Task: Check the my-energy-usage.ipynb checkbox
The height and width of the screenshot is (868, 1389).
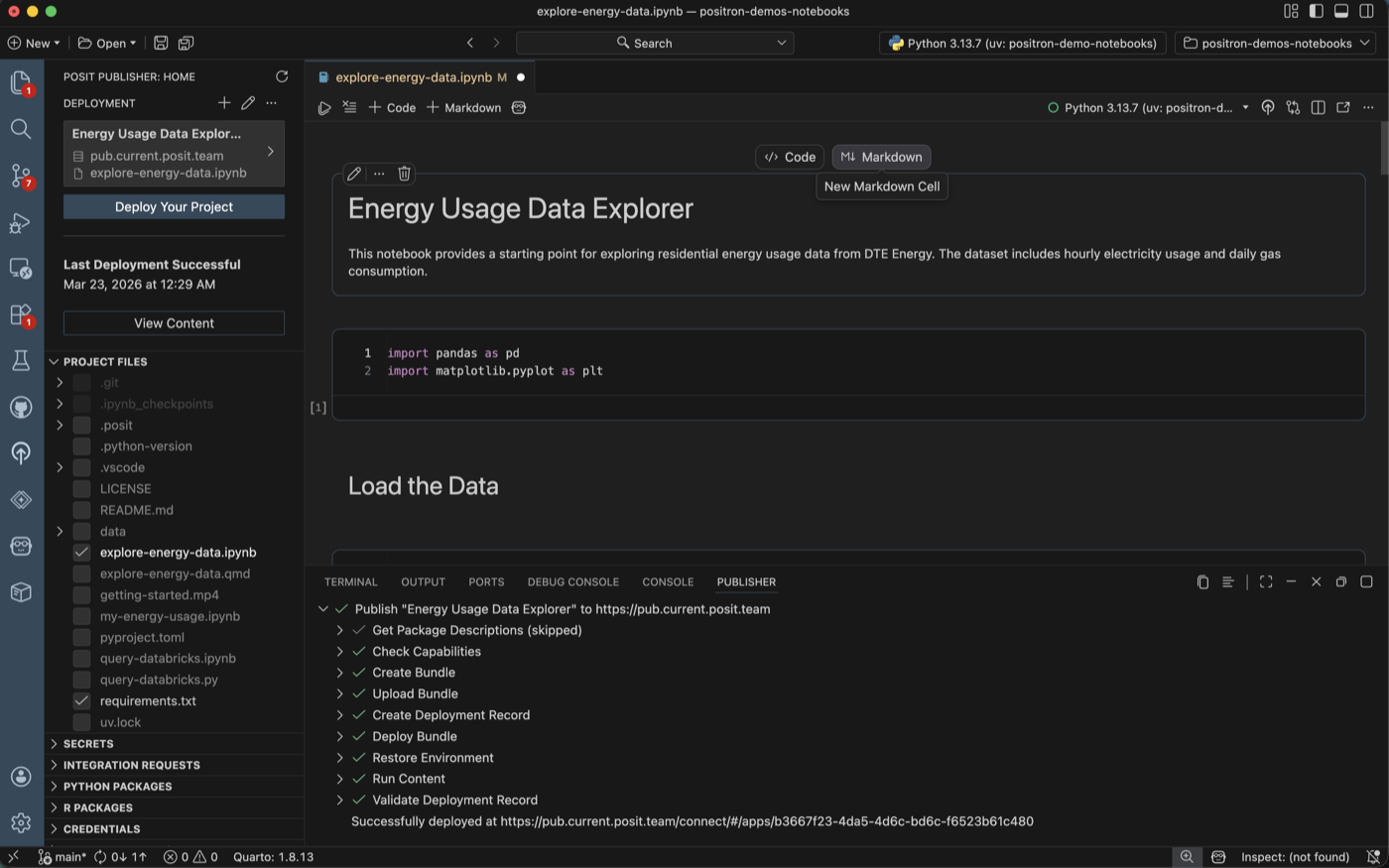Action: [x=81, y=616]
